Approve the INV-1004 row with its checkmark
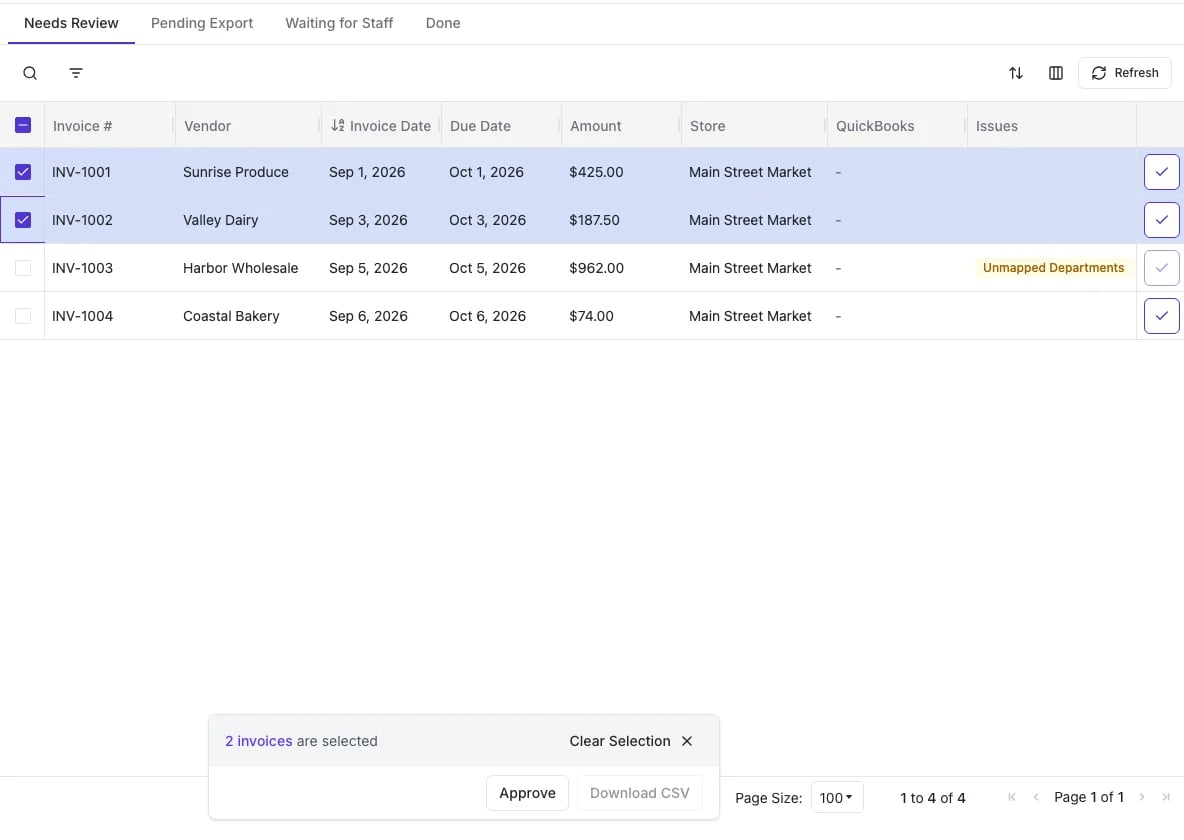The height and width of the screenshot is (840, 1184). 1161,316
